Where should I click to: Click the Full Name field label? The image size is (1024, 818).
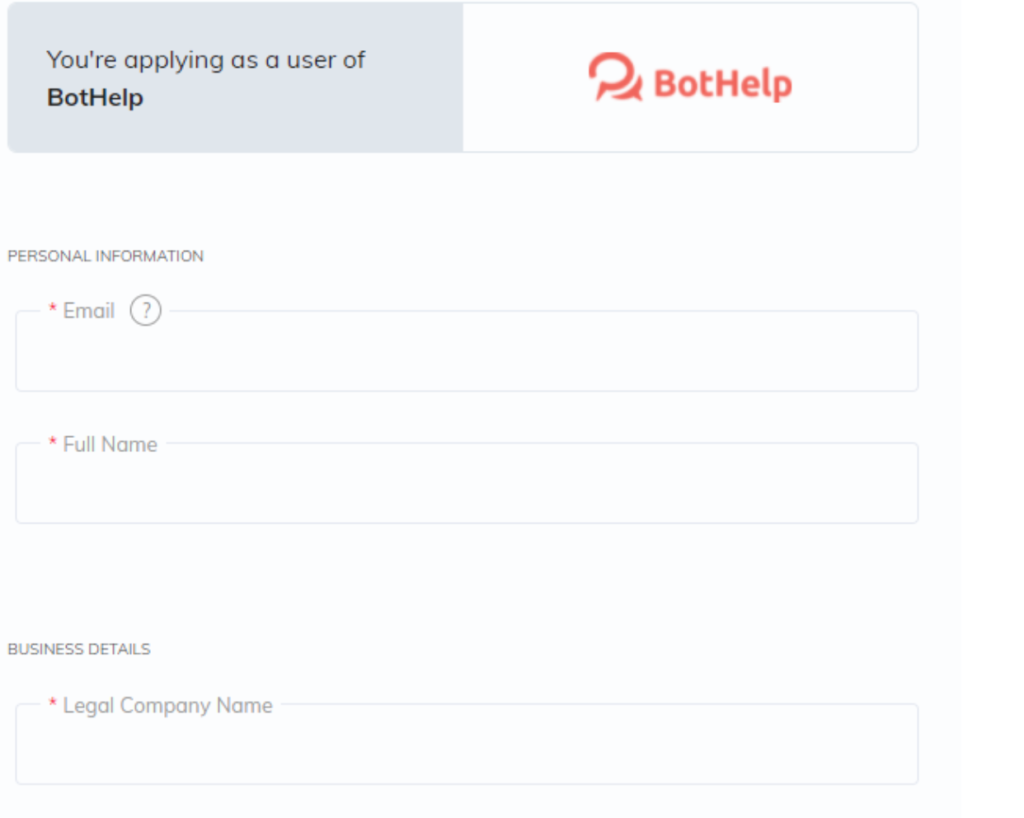(110, 444)
